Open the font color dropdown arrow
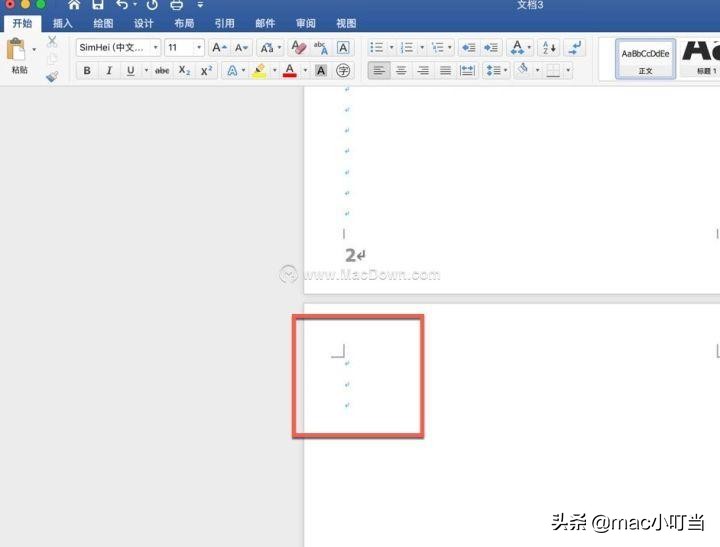 click(305, 70)
